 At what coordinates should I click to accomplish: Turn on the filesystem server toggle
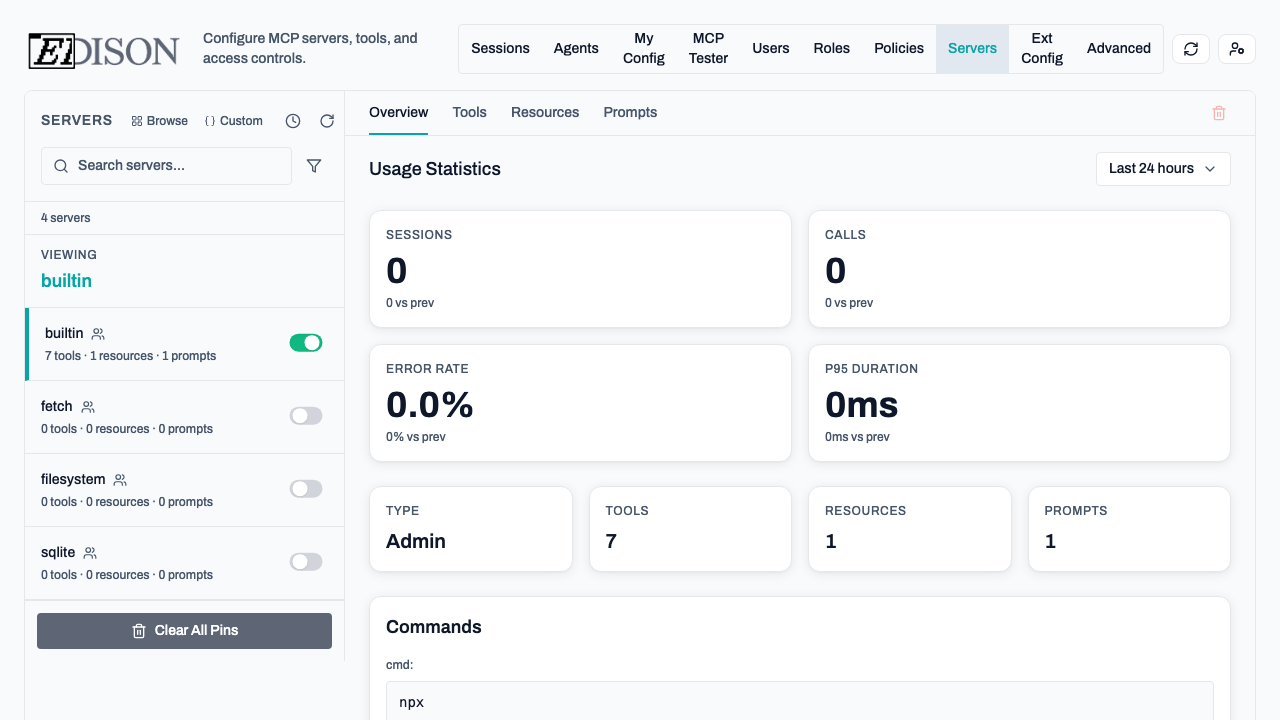pyautogui.click(x=306, y=489)
